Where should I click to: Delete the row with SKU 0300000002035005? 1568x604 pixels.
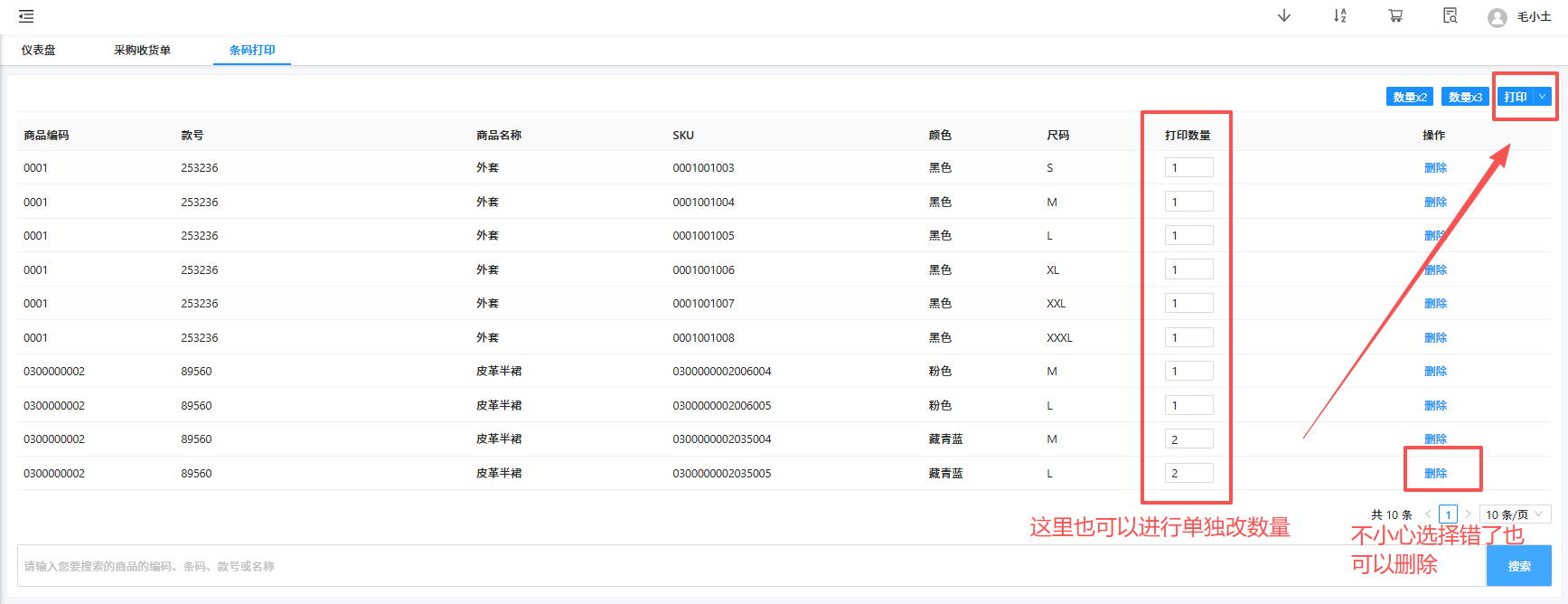click(x=1435, y=474)
